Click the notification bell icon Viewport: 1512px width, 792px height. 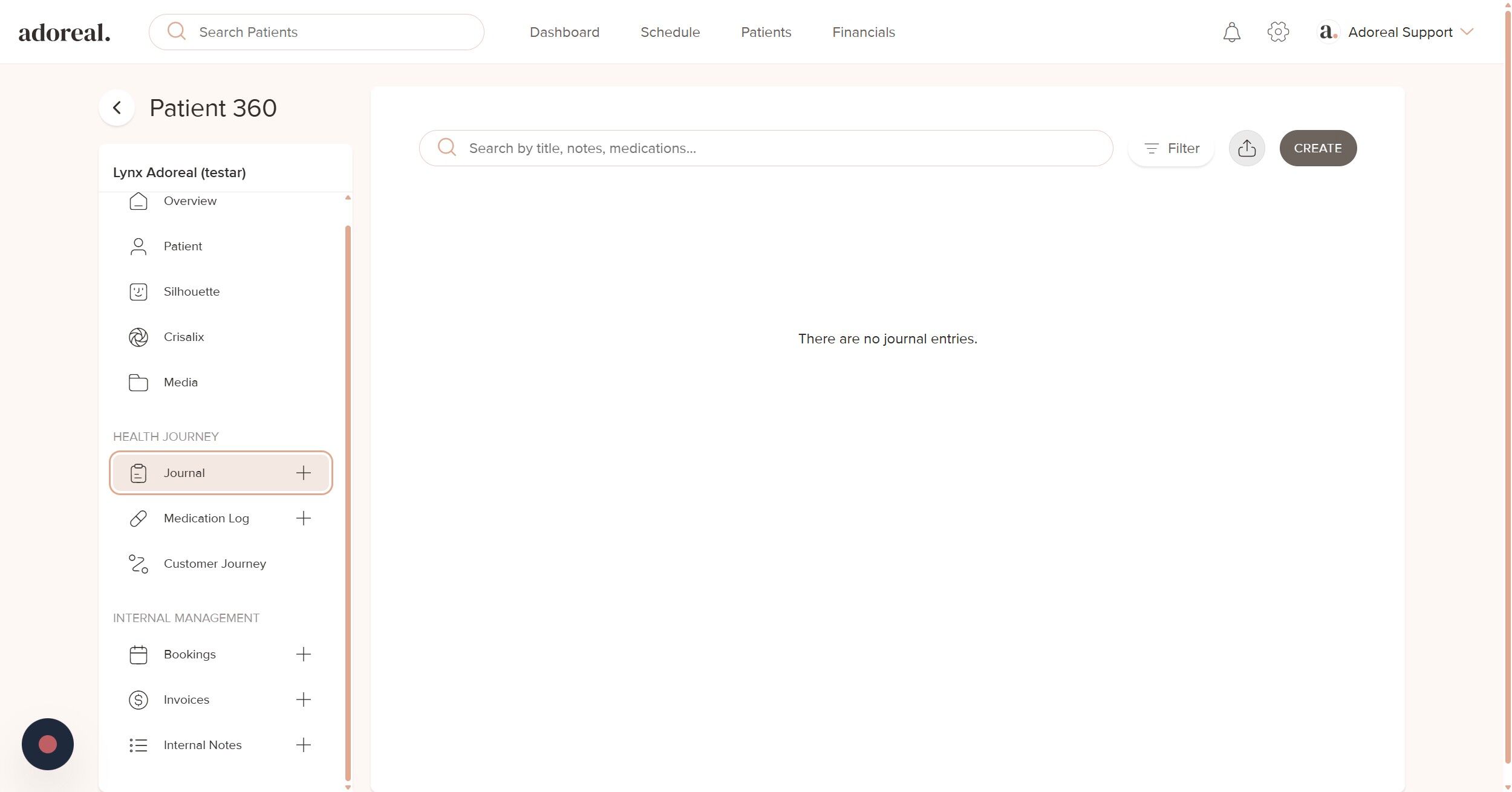pos(1231,32)
